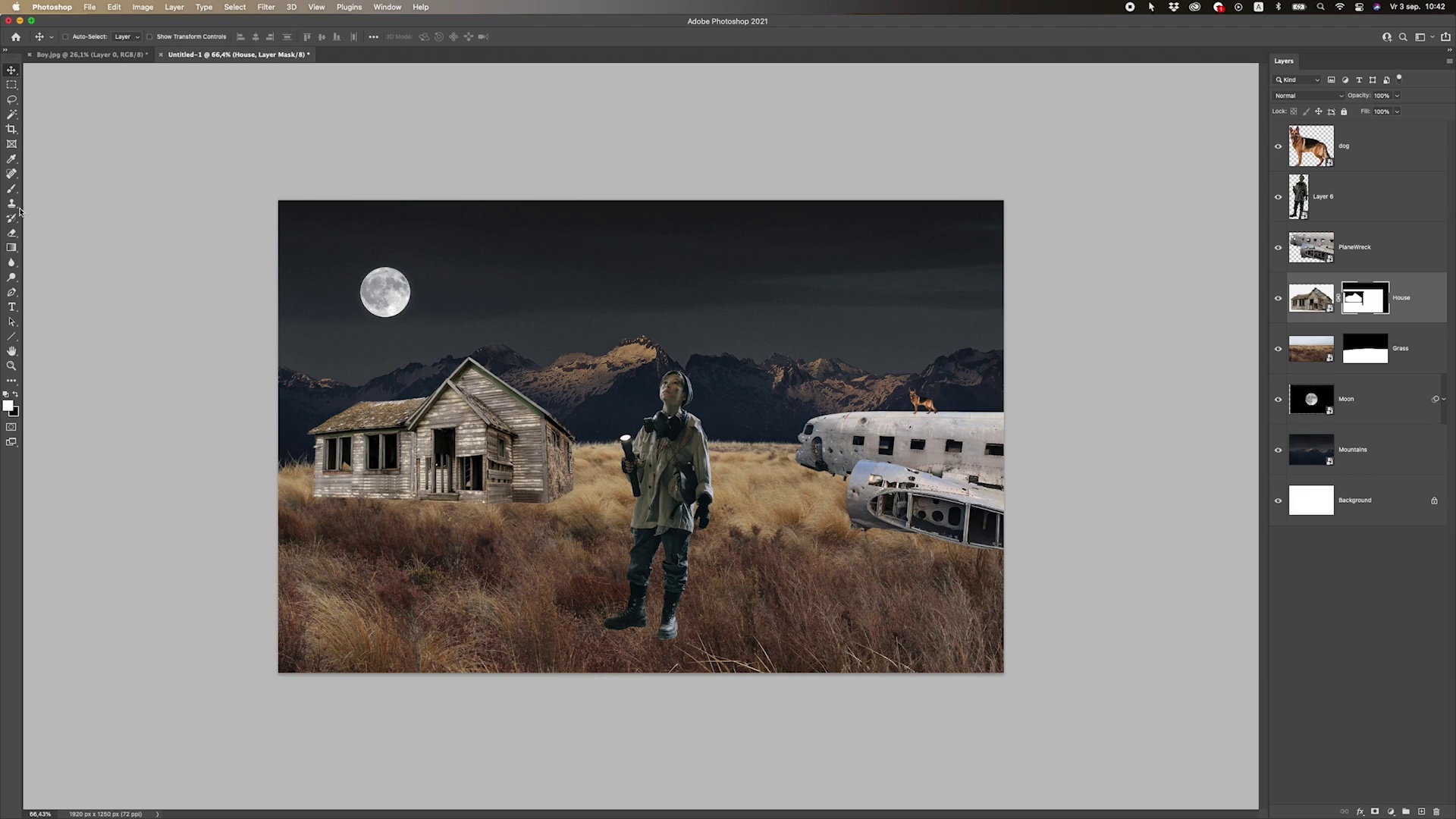Open the Opacity slider dropdown arrow
Image resolution: width=1456 pixels, height=819 pixels.
point(1397,96)
